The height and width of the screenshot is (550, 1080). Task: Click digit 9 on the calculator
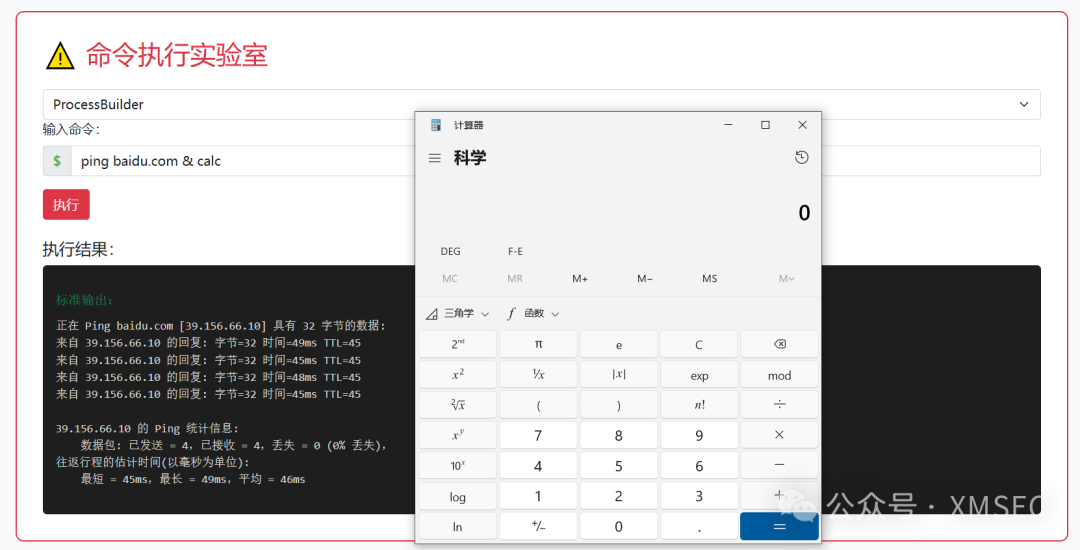(x=699, y=435)
